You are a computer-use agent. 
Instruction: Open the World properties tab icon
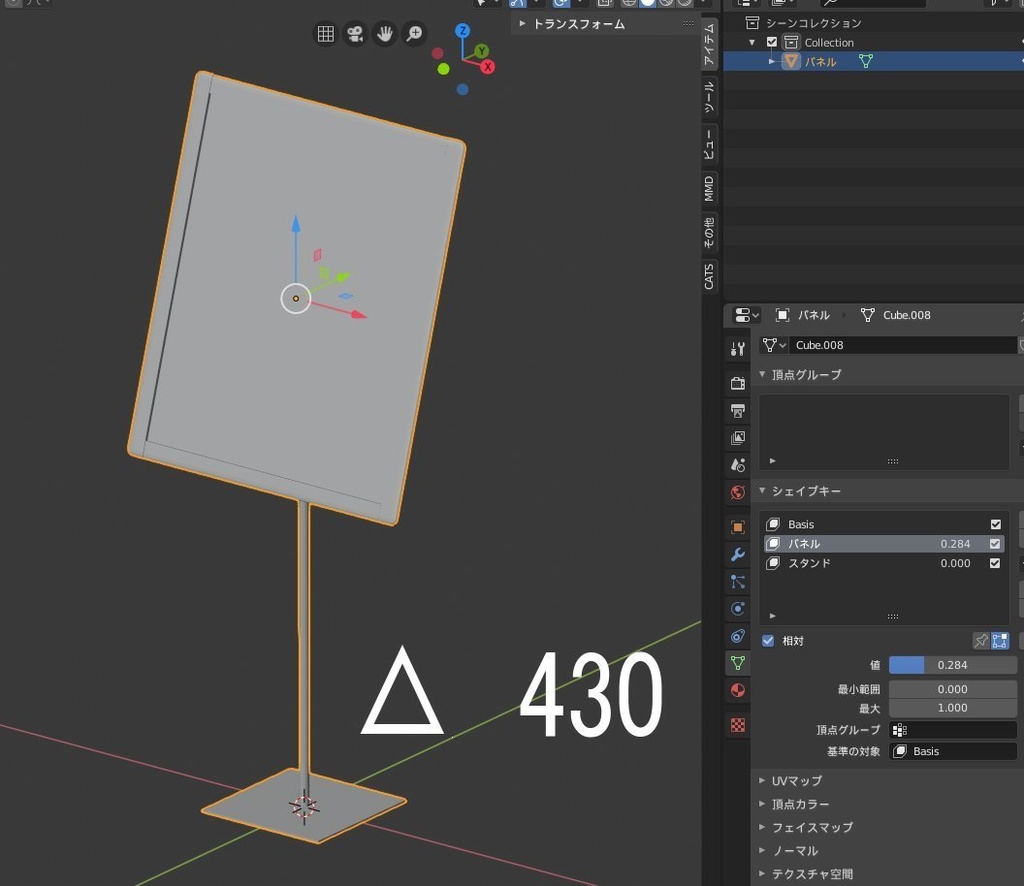pyautogui.click(x=738, y=492)
